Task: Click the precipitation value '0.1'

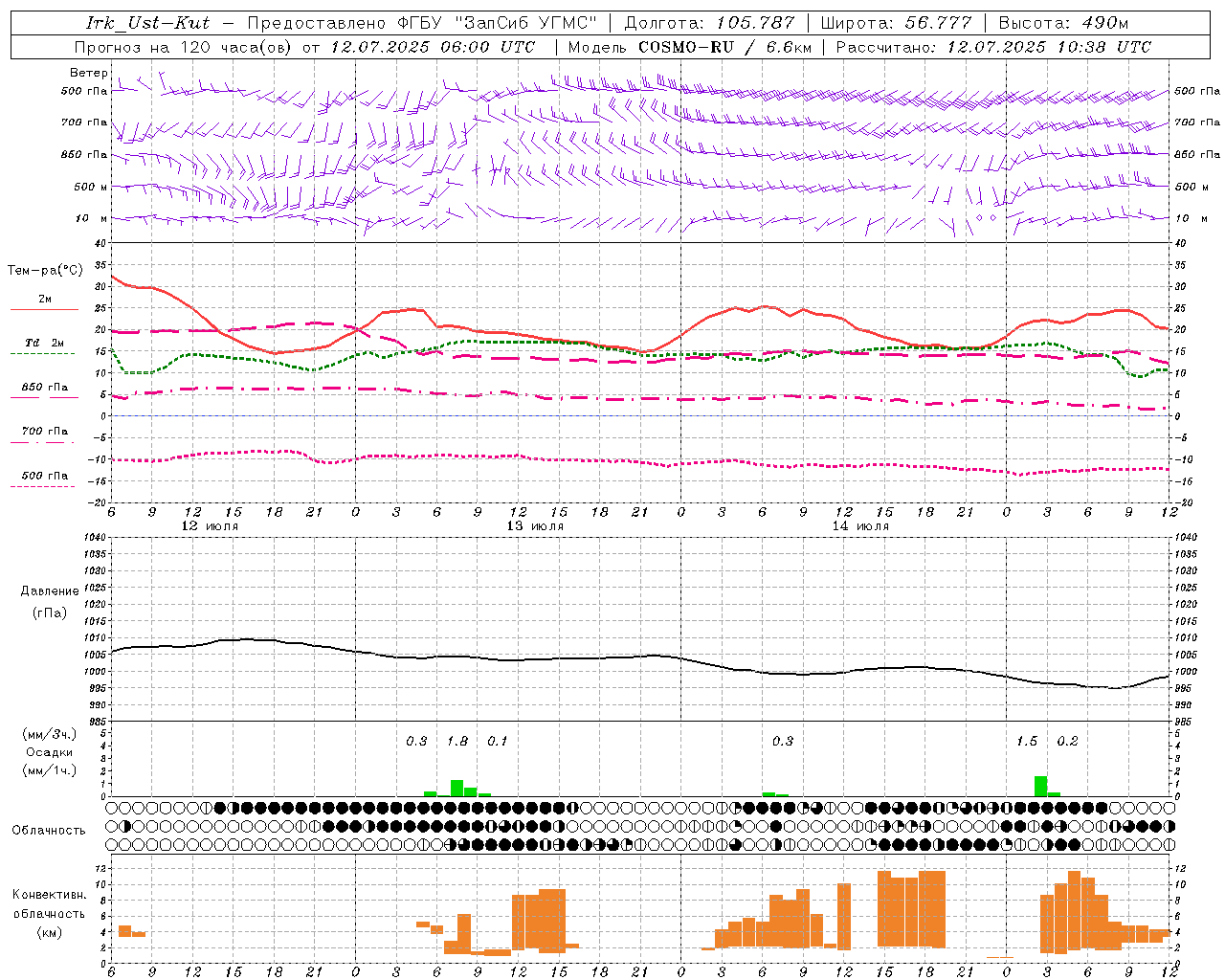Action: tap(498, 741)
